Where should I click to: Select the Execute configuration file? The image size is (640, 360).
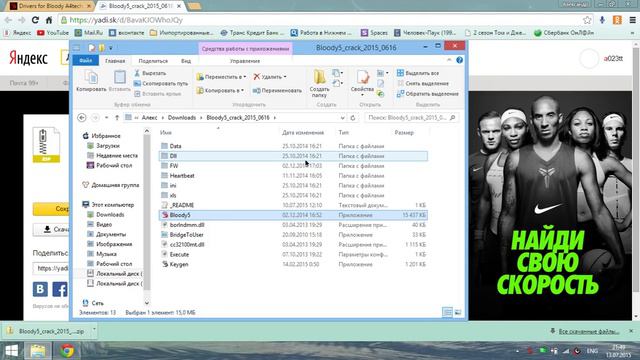(x=293, y=254)
